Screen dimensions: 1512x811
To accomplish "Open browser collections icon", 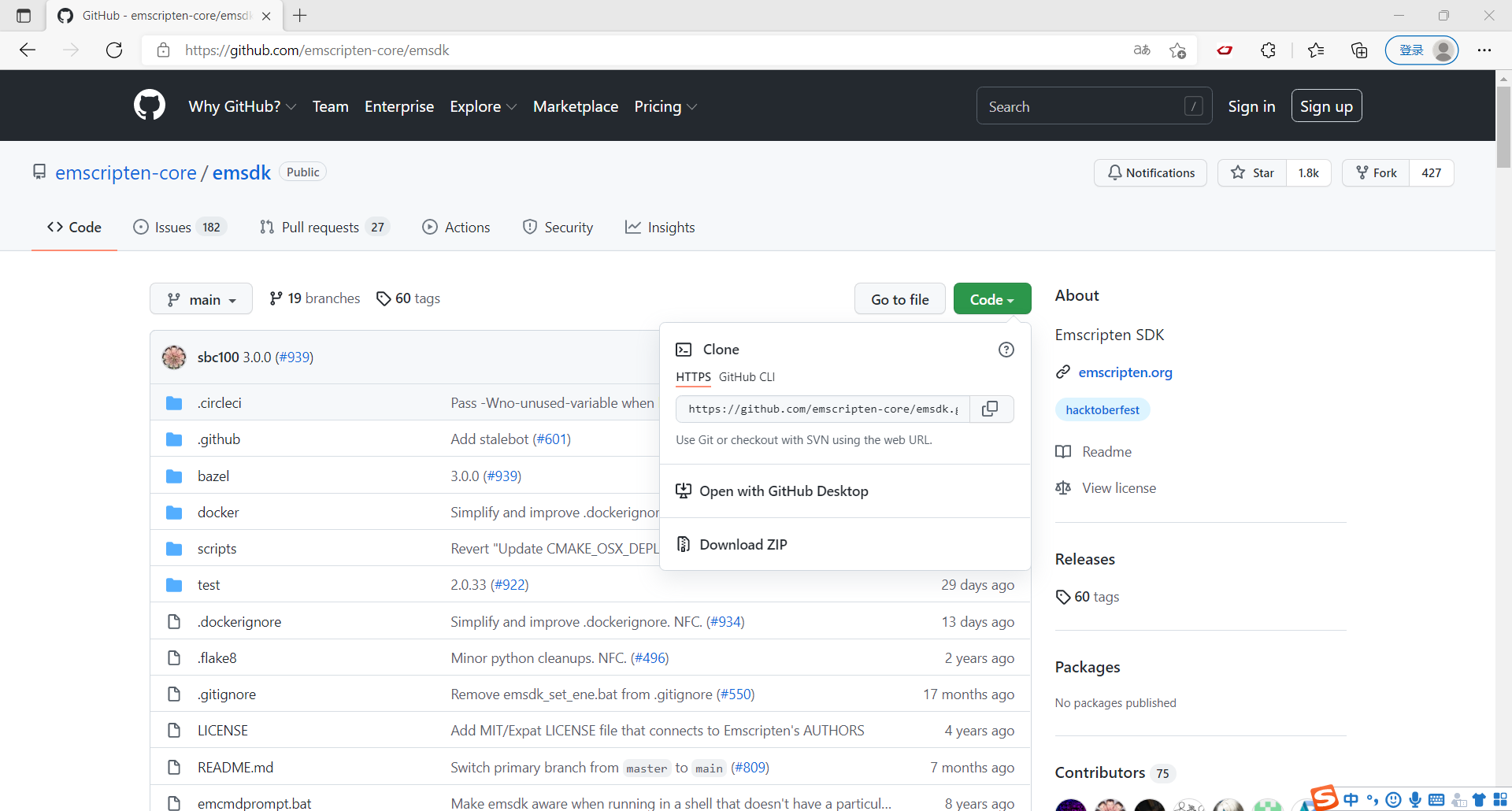I will [x=1359, y=50].
